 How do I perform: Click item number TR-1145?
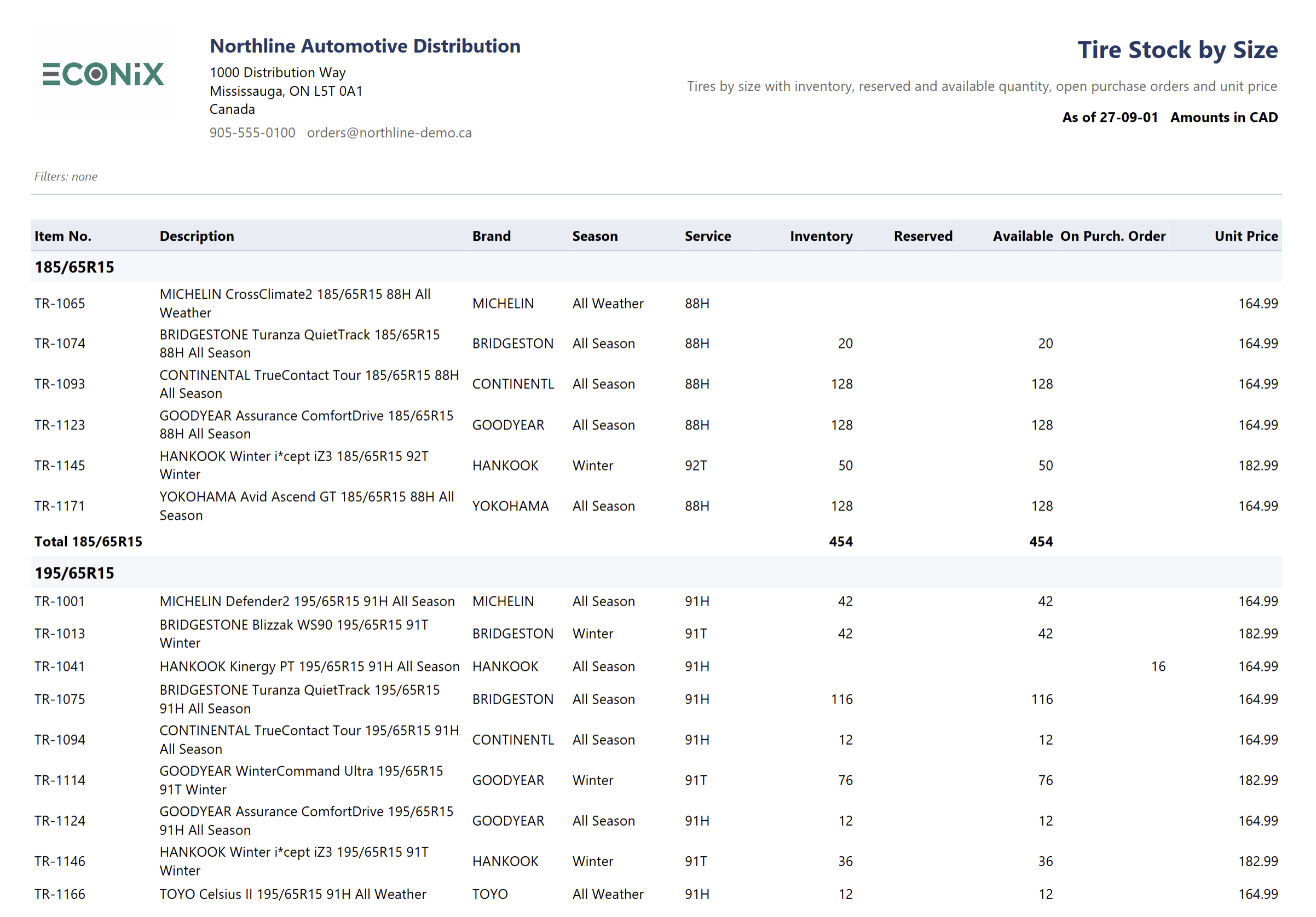pos(60,465)
